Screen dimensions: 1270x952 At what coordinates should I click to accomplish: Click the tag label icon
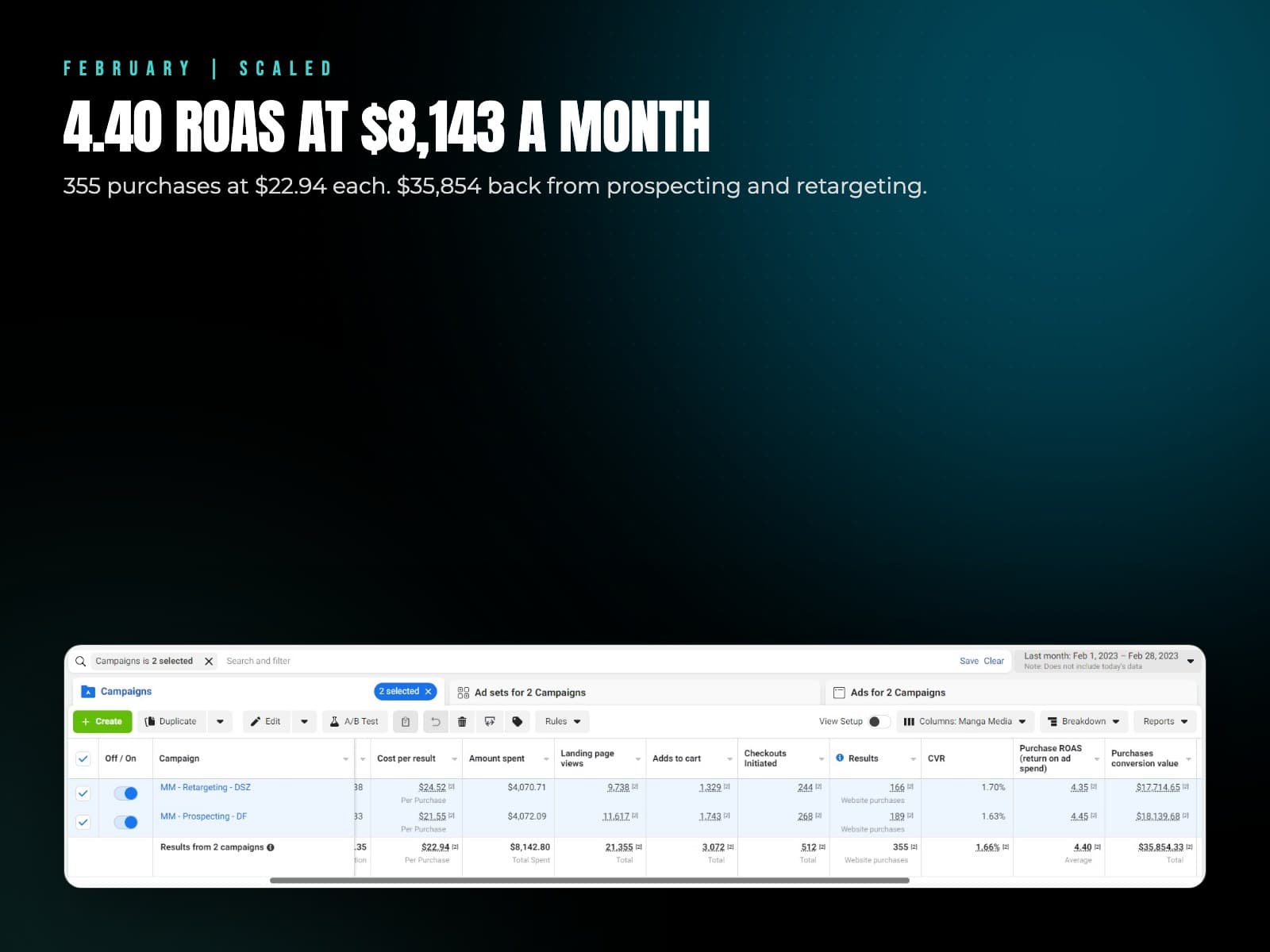coord(518,721)
